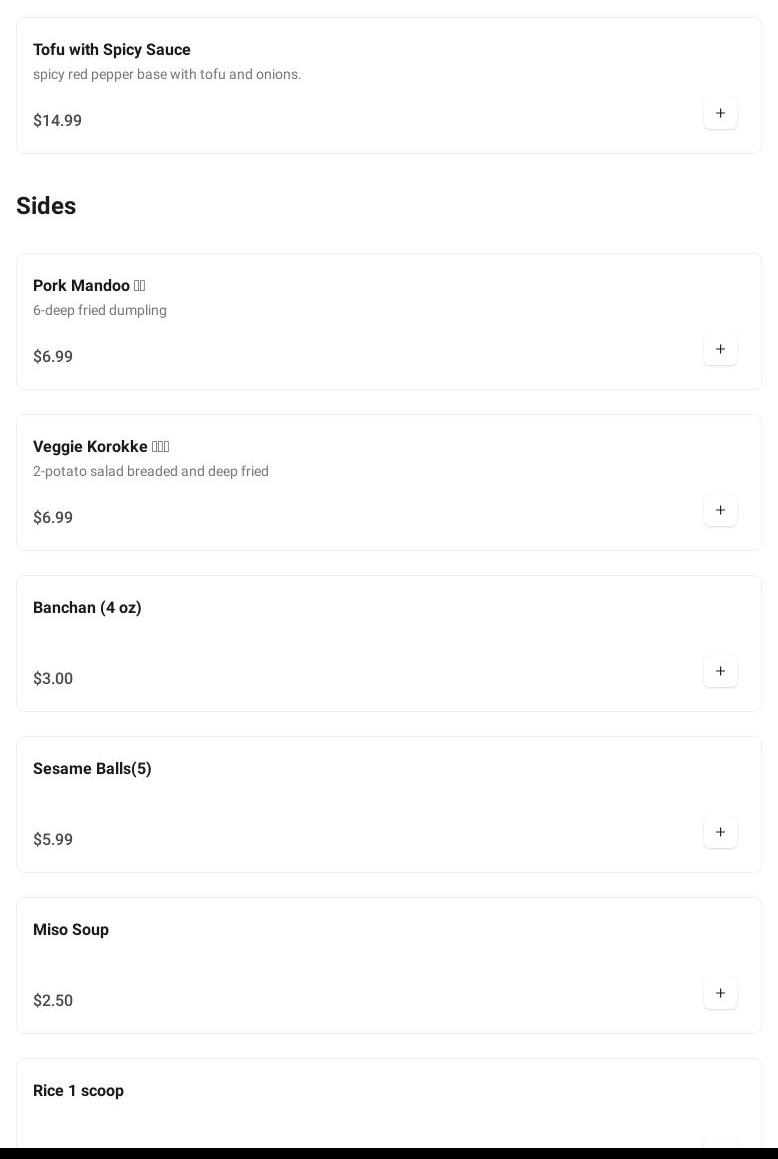Image resolution: width=778 pixels, height=1159 pixels.
Task: Click the Banchan (4 oz) title
Action: [x=87, y=607]
